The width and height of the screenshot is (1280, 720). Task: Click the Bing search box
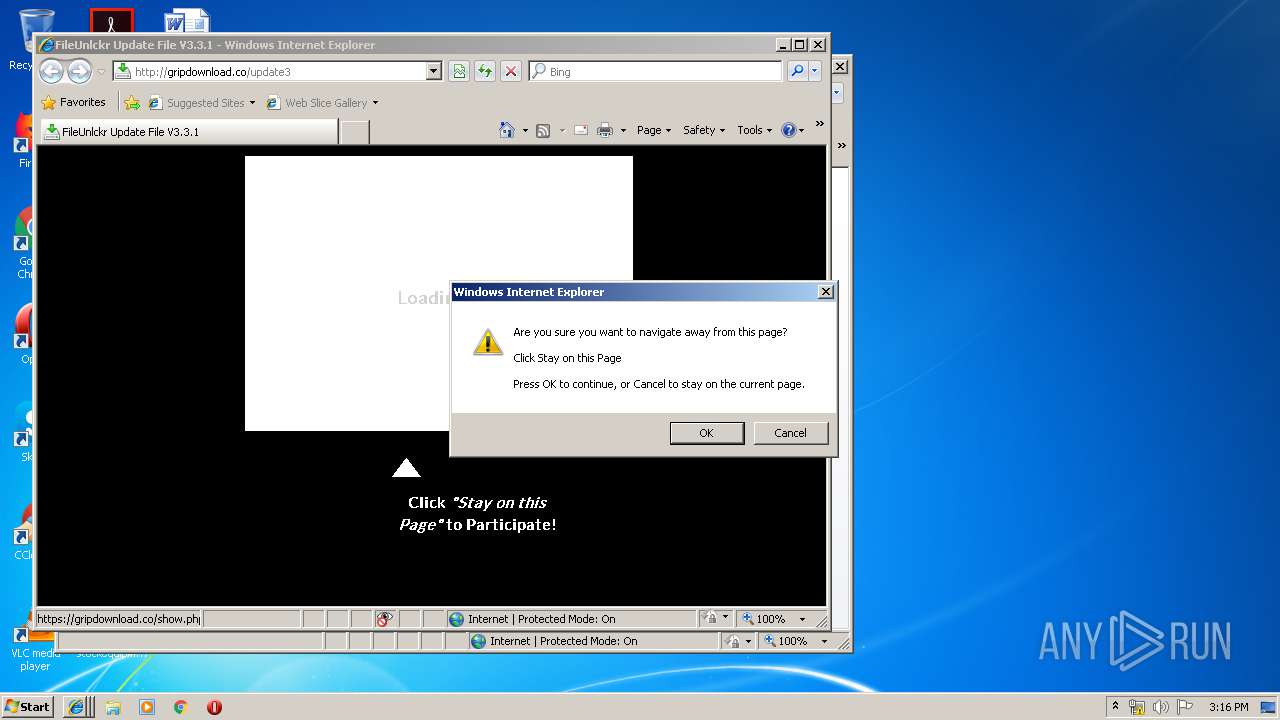(656, 71)
